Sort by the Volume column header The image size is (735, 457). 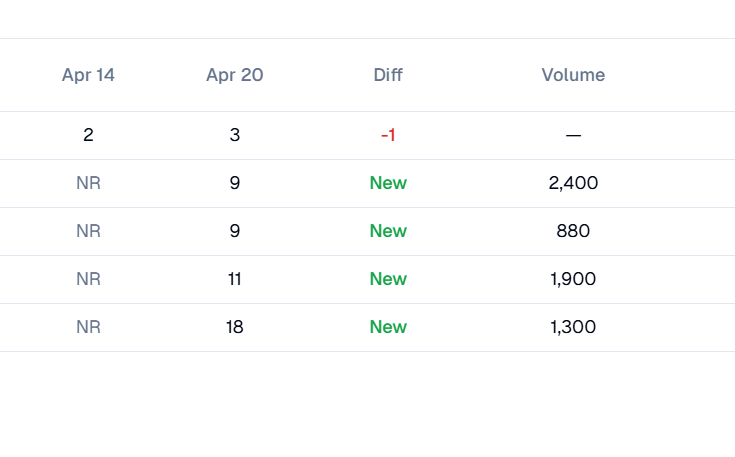[573, 75]
